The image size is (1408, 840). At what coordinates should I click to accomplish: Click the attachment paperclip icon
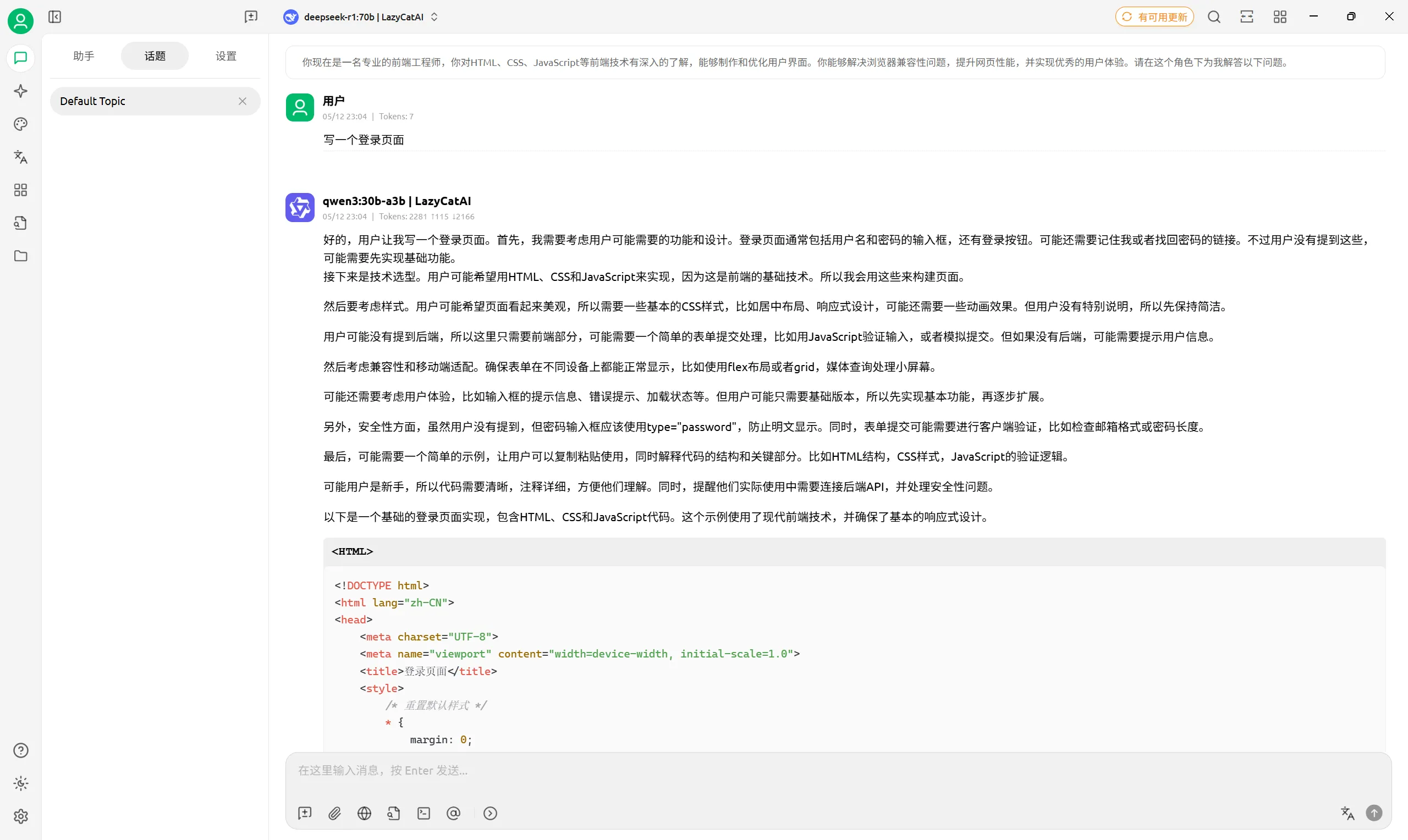[x=334, y=814]
